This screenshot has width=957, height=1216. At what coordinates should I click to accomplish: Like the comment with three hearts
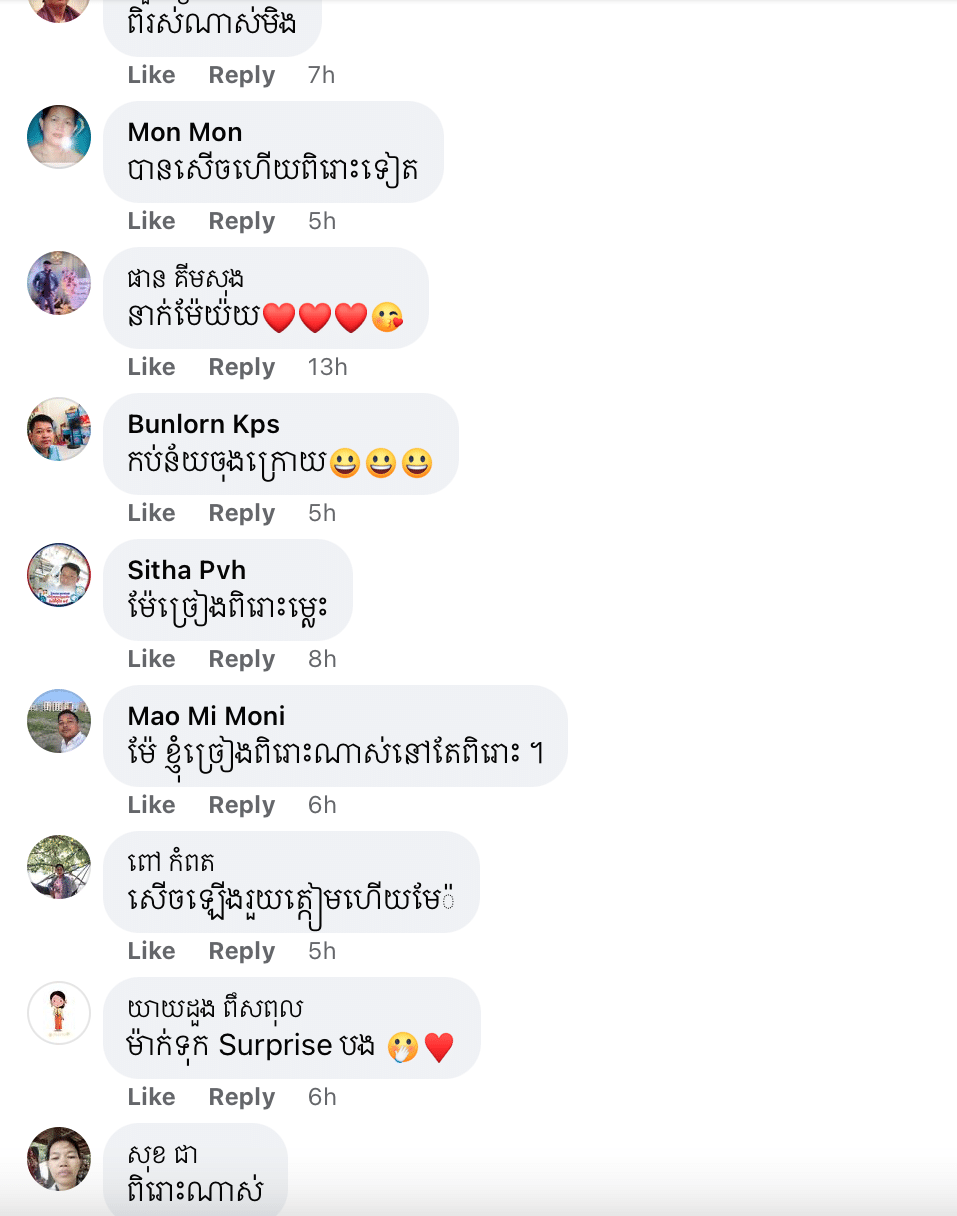click(151, 367)
